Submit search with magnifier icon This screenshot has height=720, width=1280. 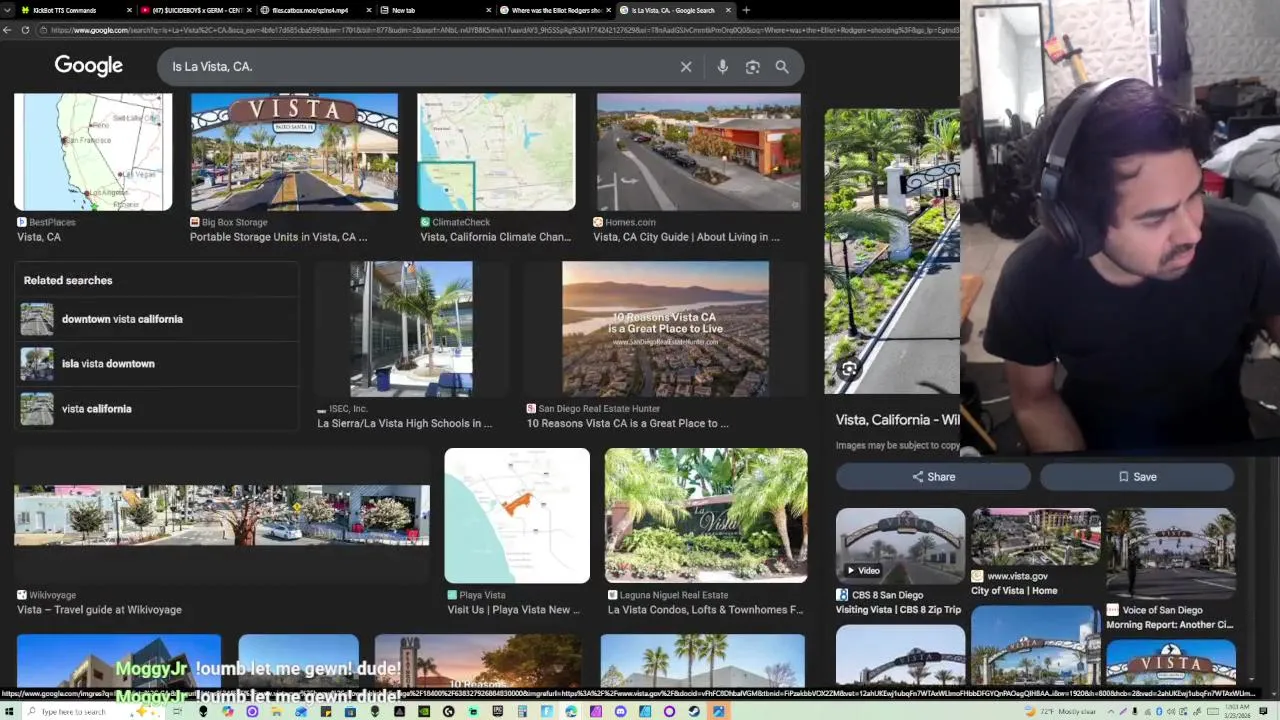point(782,67)
